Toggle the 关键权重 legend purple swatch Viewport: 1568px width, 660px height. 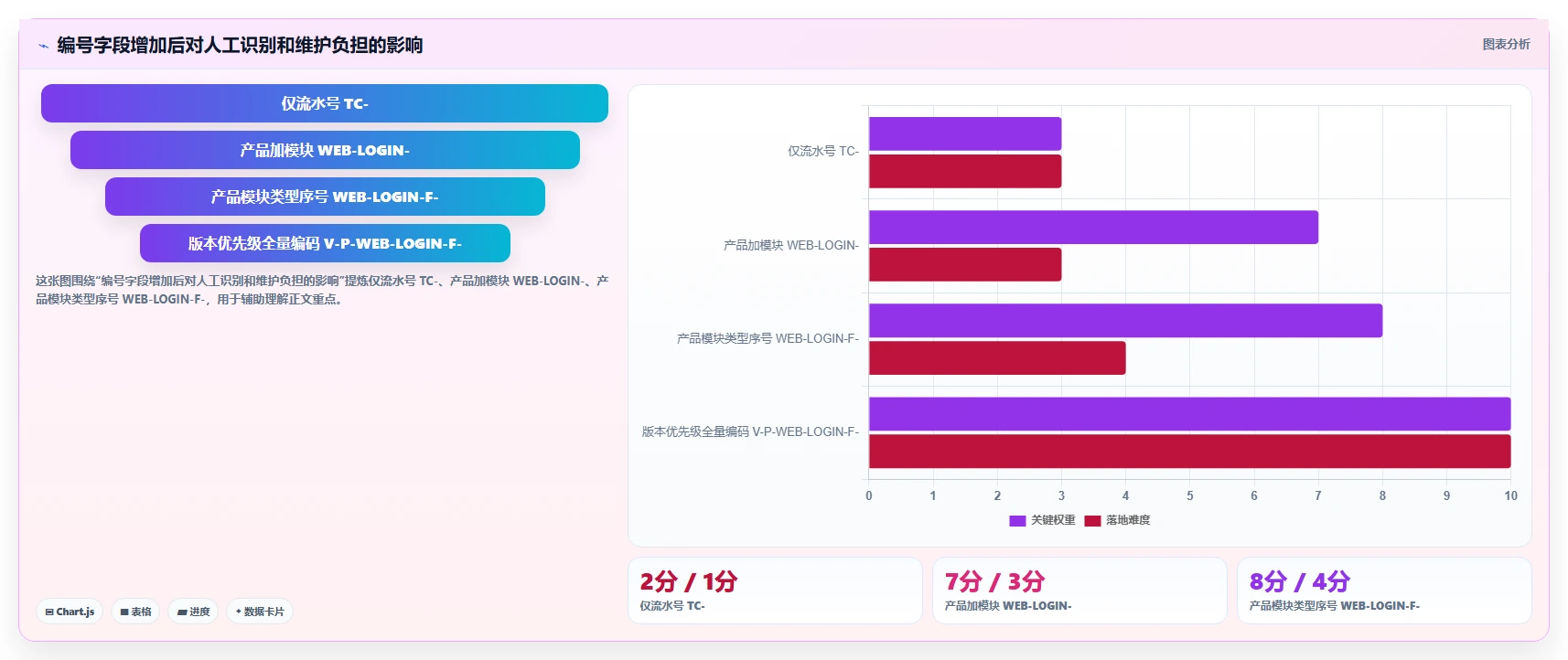[1017, 520]
